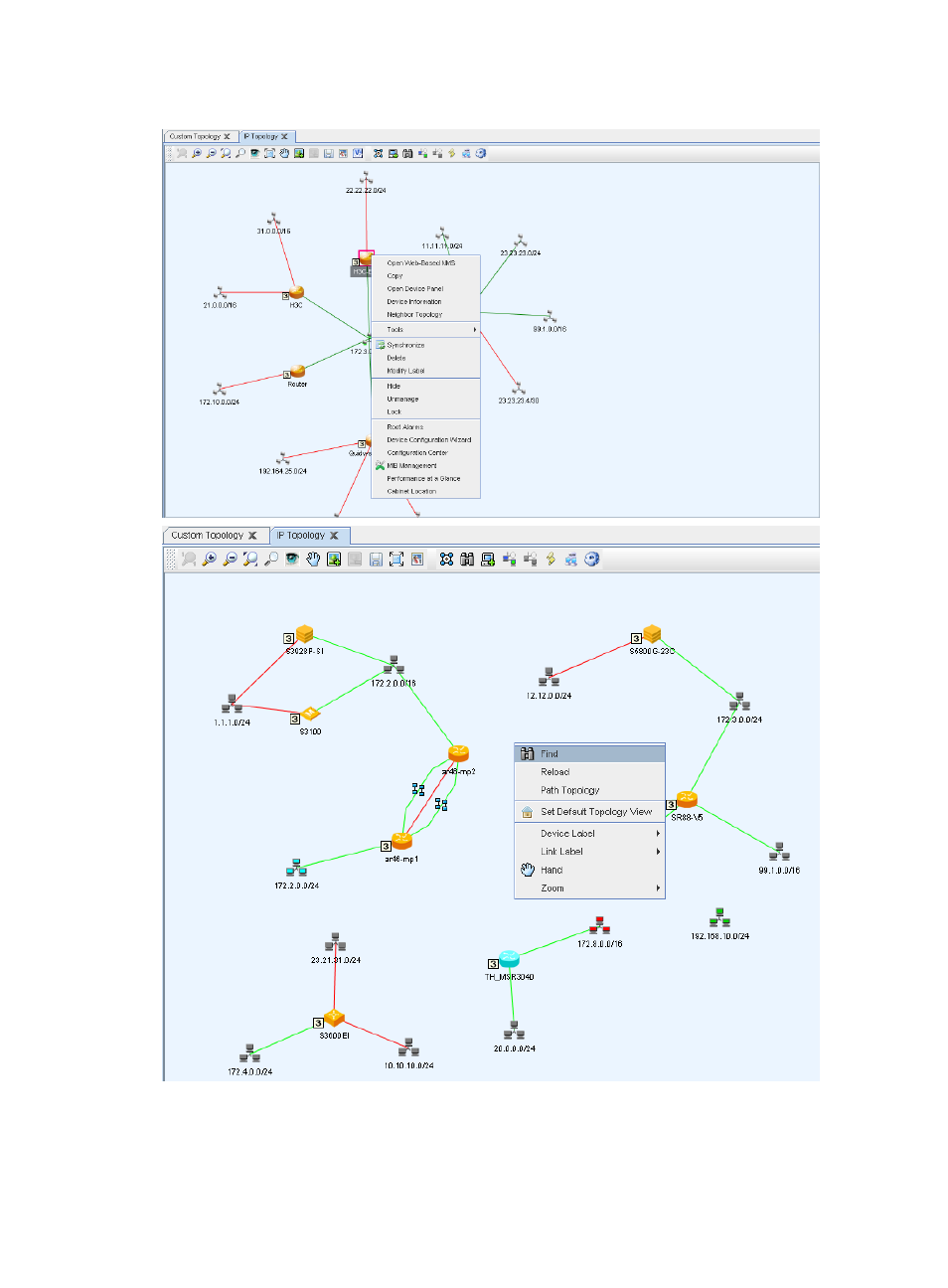Click the fit-to-window icon in lower toolbar
Viewport: 948px width, 1288px height.
(396, 560)
